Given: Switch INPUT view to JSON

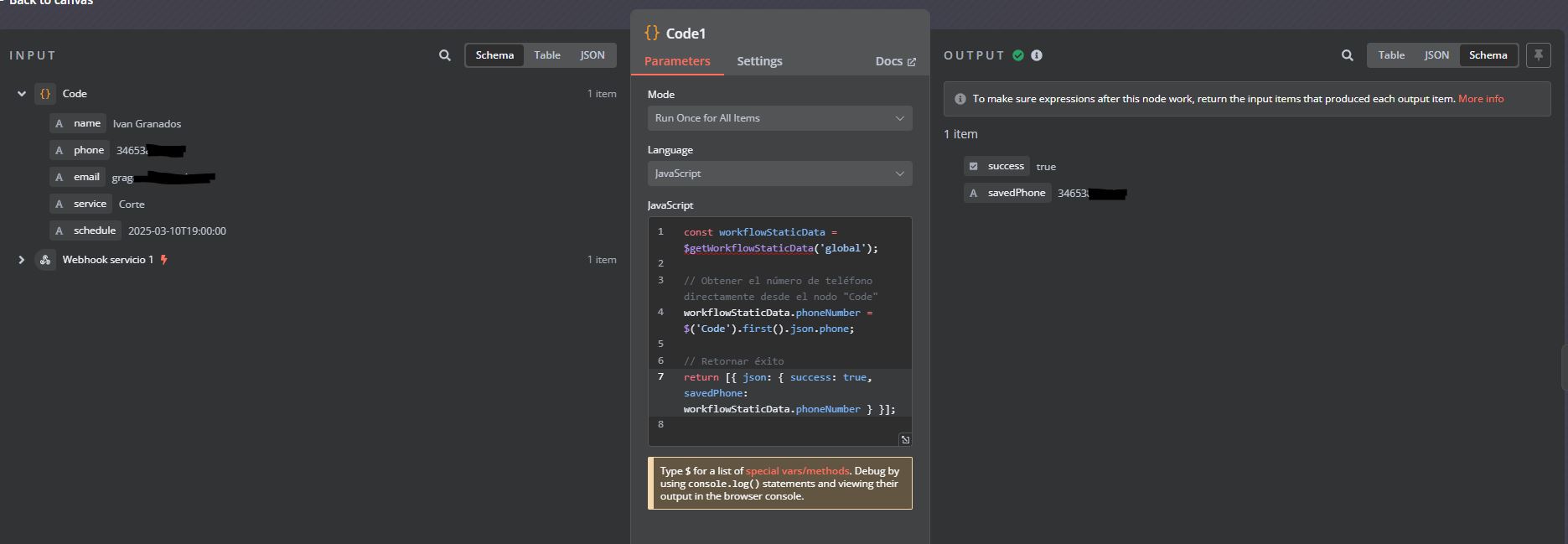Looking at the screenshot, I should pos(592,55).
